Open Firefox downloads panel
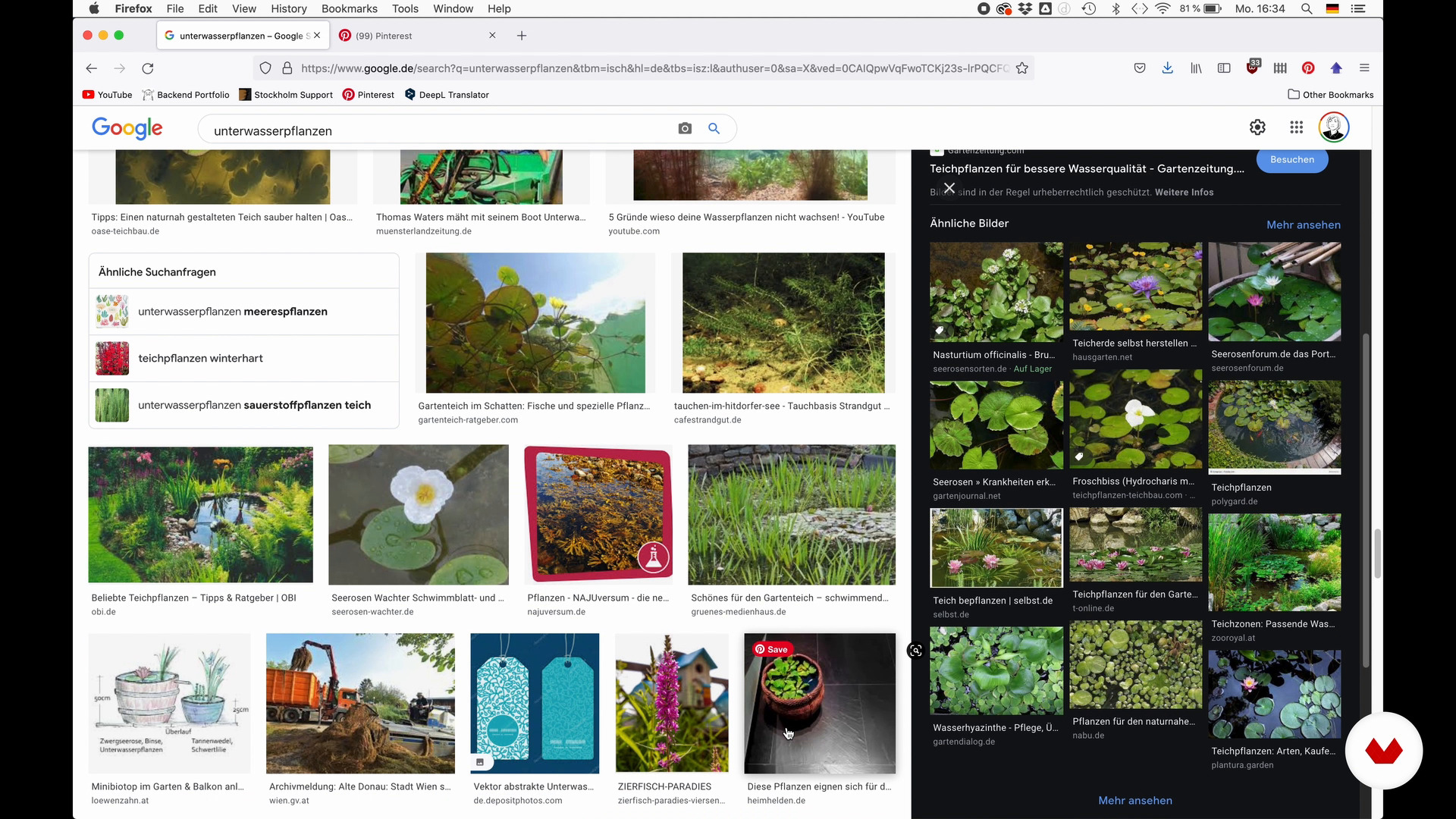 1168,68
